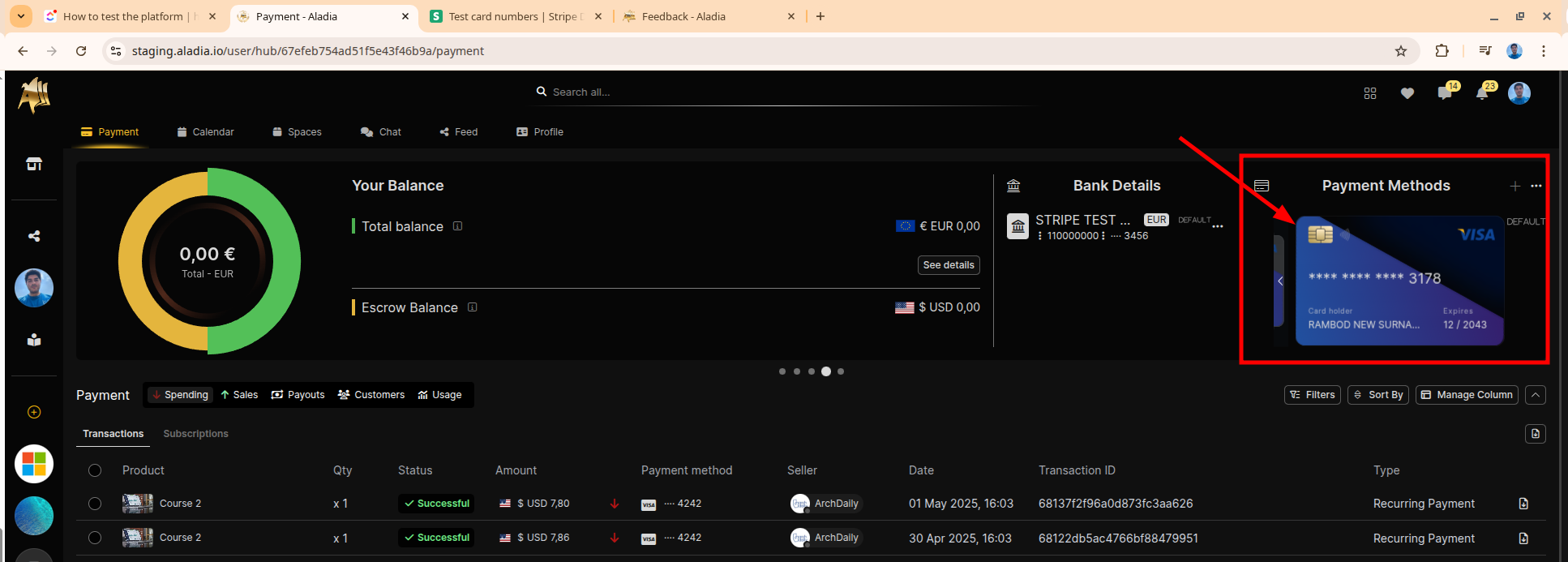The height and width of the screenshot is (562, 1568).
Task: Open Manage Column options
Action: pos(1467,395)
